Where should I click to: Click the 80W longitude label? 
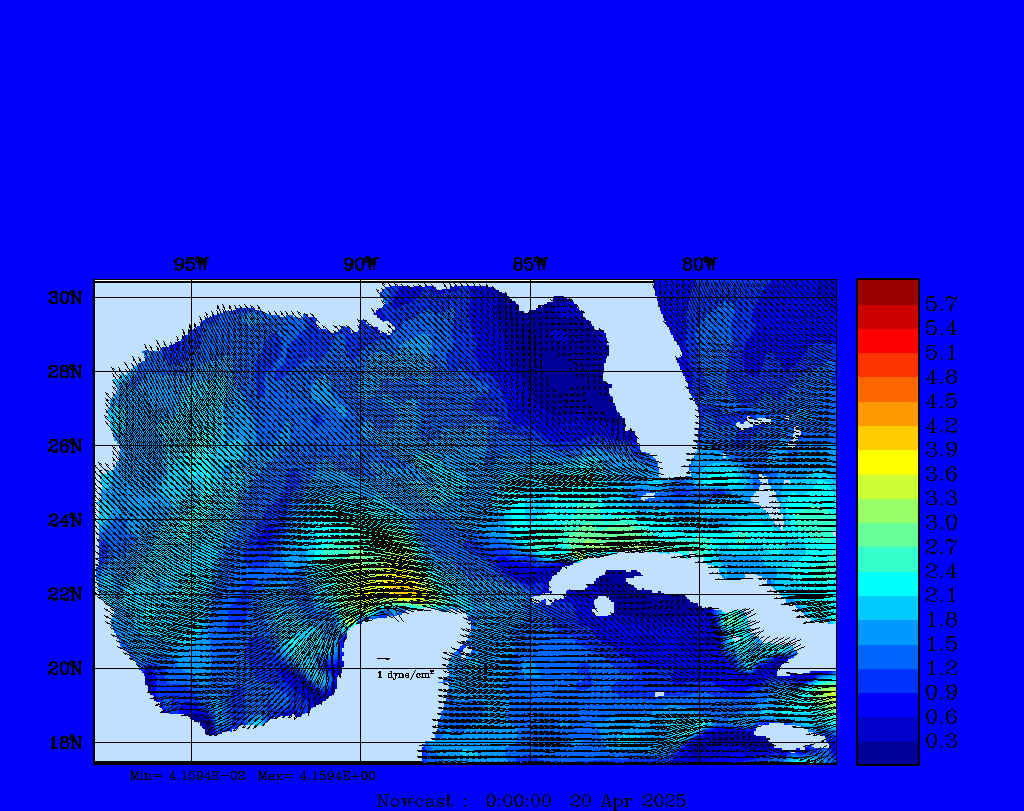(x=699, y=265)
